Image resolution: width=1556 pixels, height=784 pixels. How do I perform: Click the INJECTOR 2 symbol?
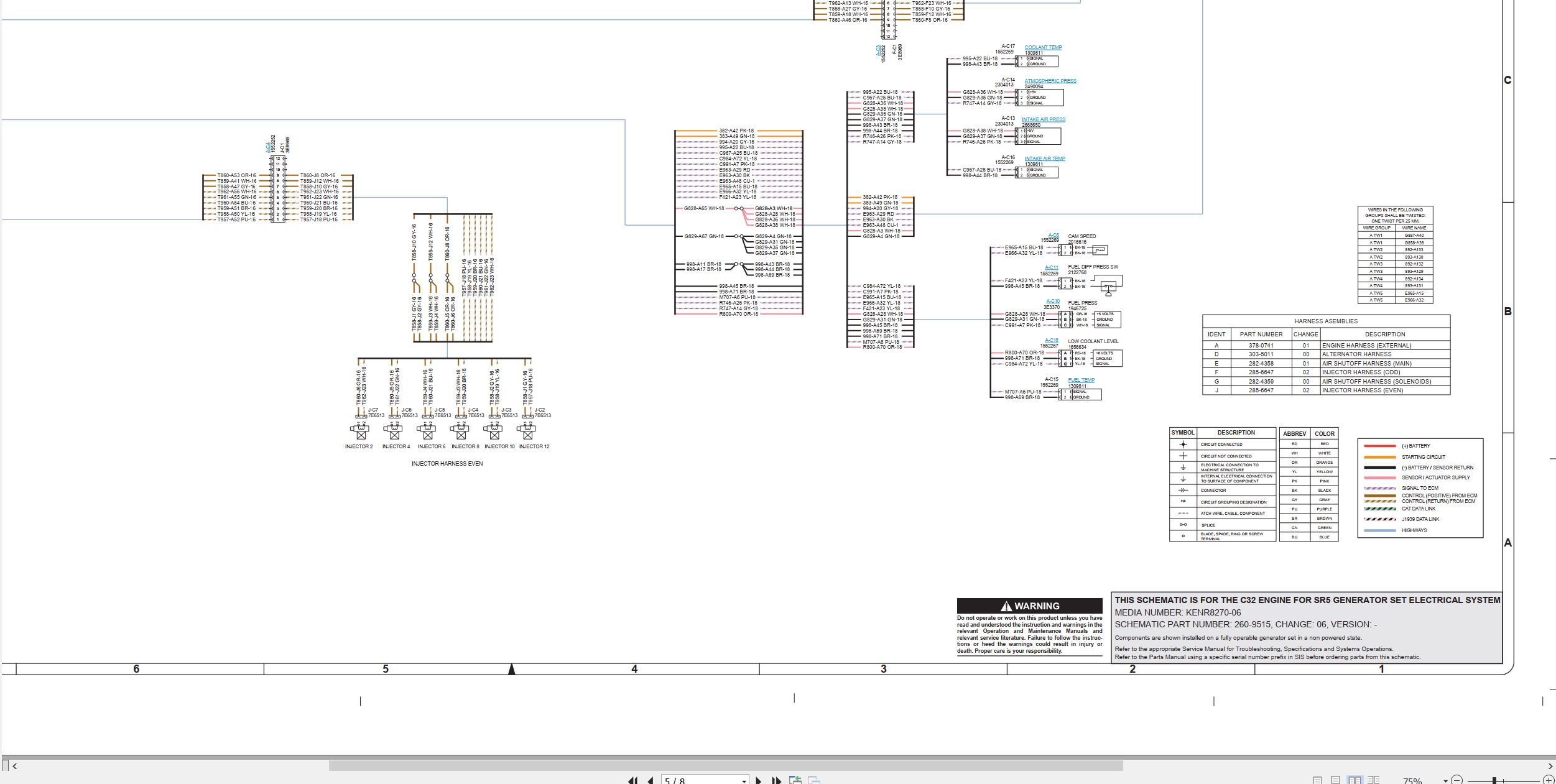coord(359,430)
